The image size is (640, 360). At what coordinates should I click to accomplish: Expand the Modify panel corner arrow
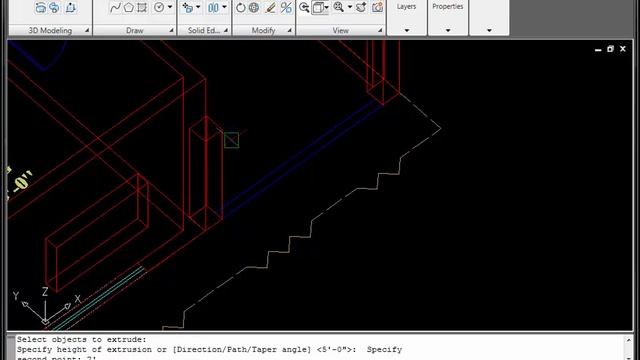pos(289,30)
